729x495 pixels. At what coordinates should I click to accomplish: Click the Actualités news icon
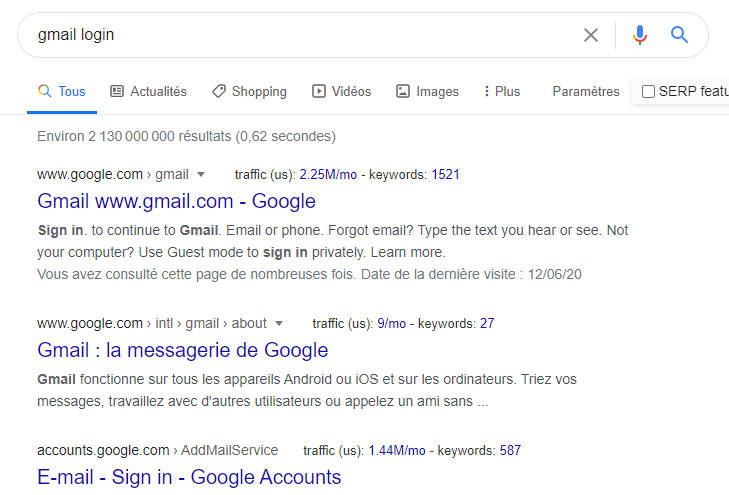(x=117, y=91)
